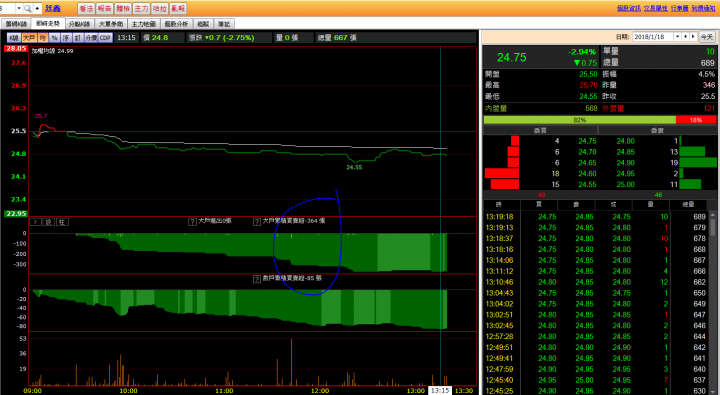720x395 pixels.
Task: Toggle the 訂 chart option button
Action: pos(78,38)
